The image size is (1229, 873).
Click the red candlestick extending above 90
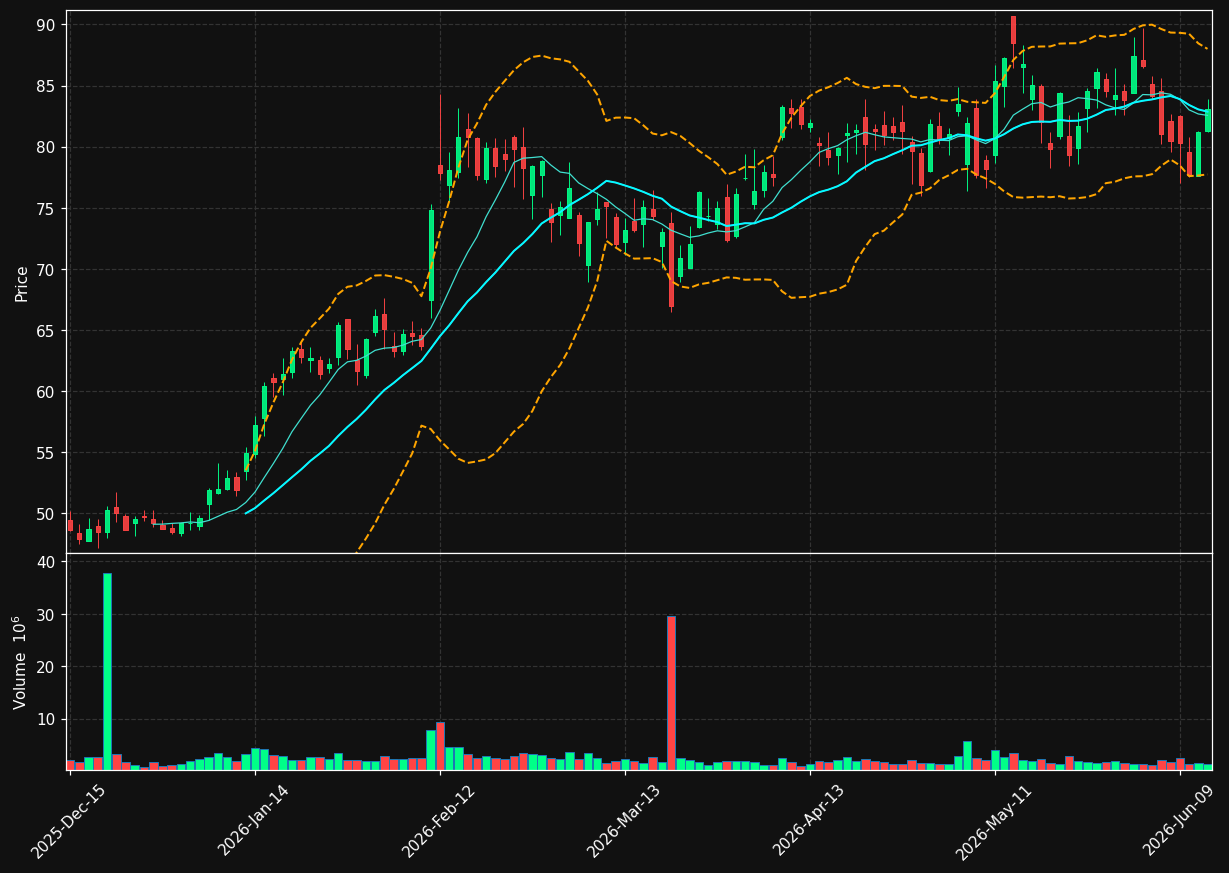click(x=1013, y=30)
